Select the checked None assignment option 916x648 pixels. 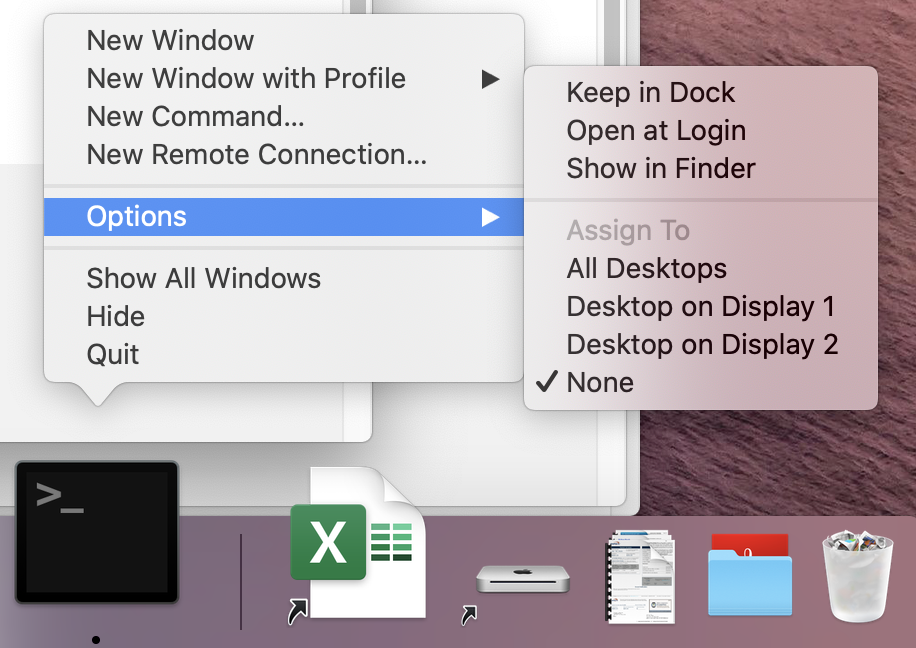pyautogui.click(x=701, y=383)
